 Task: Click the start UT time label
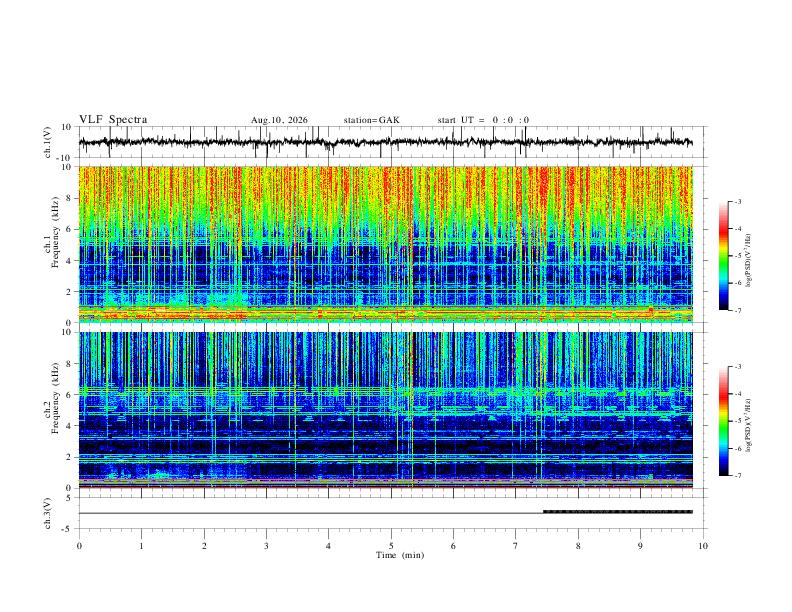point(483,120)
